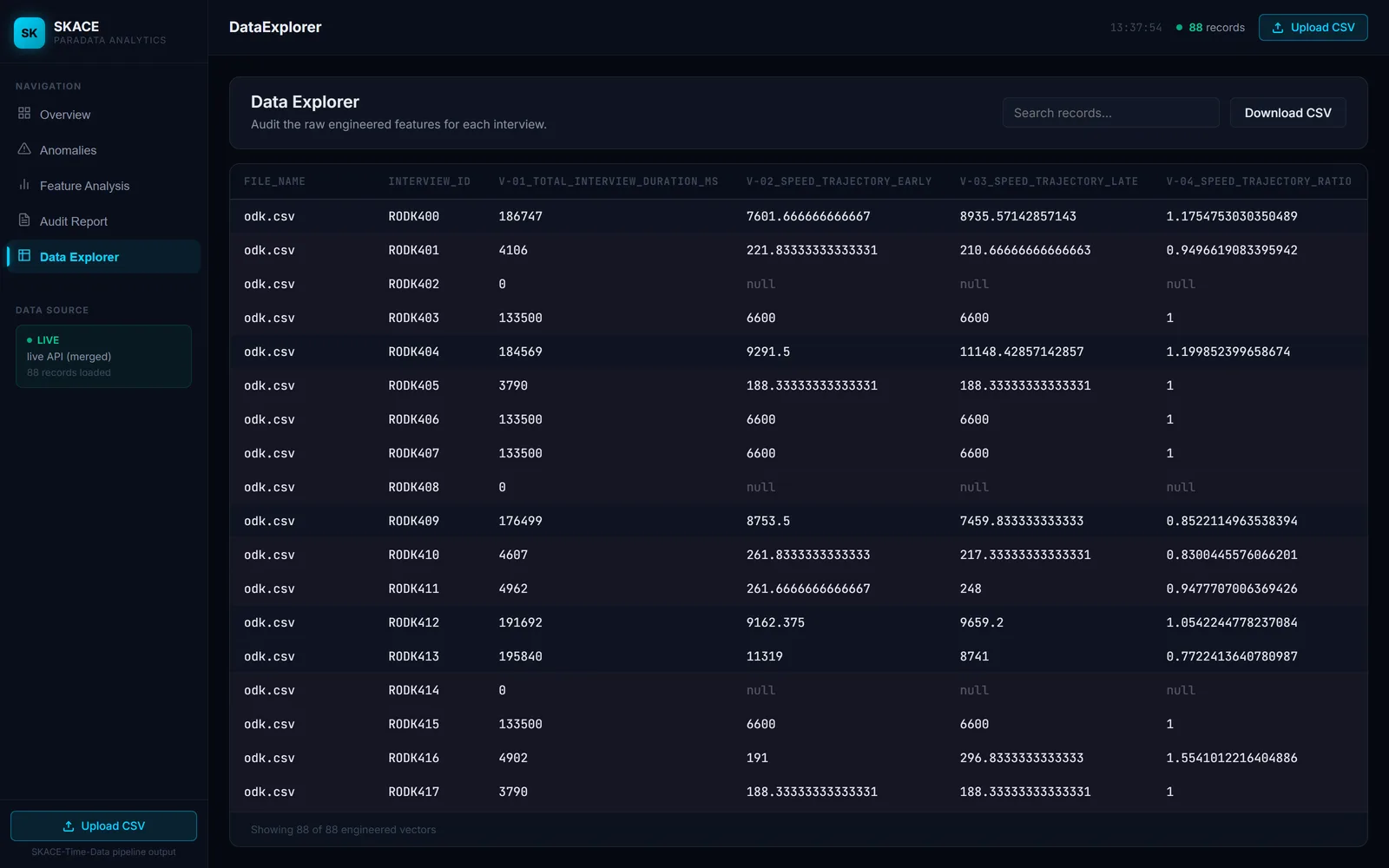Select interview ID RODK405 cell
The height and width of the screenshot is (868, 1389).
pyautogui.click(x=413, y=385)
